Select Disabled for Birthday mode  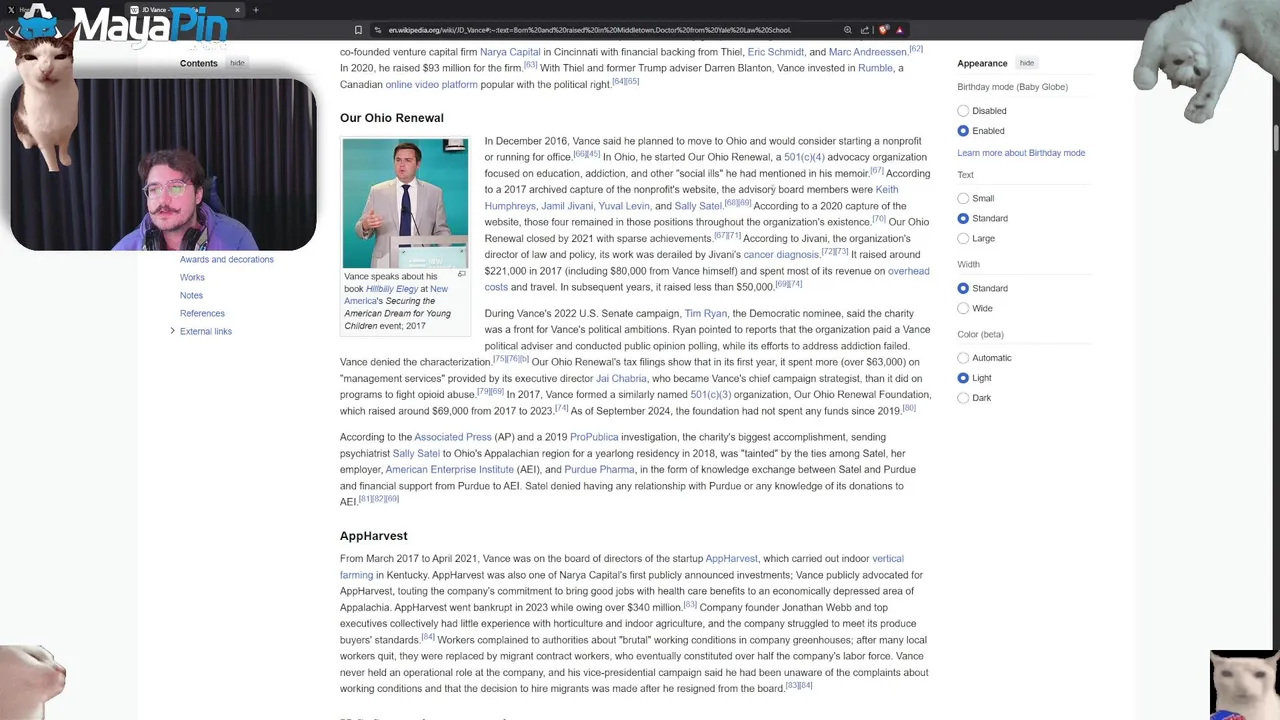963,111
